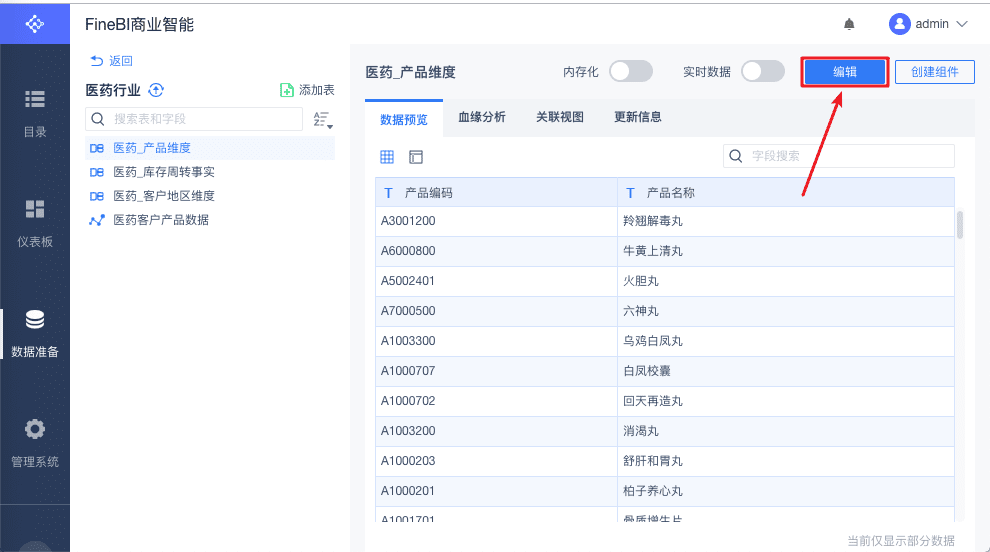Open the 目录 directory sidebar icon
The image size is (990, 552).
[x=35, y=99]
